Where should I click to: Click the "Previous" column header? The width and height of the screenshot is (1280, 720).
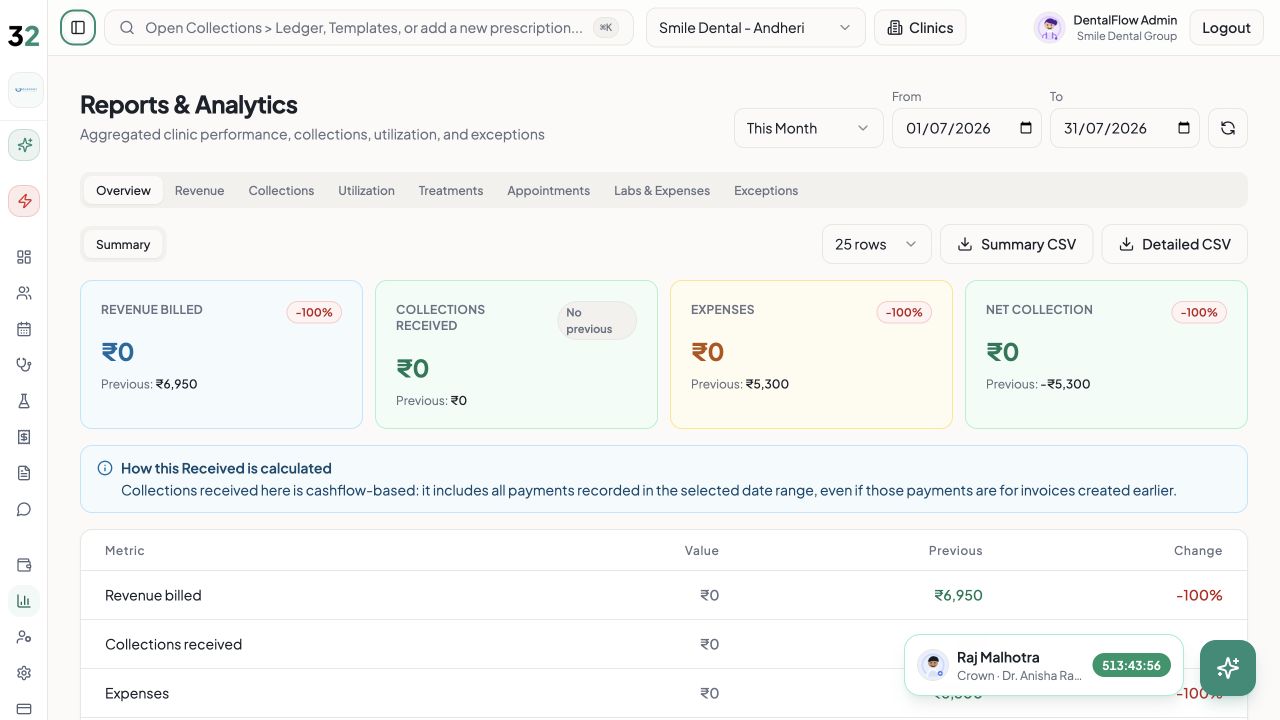955,550
